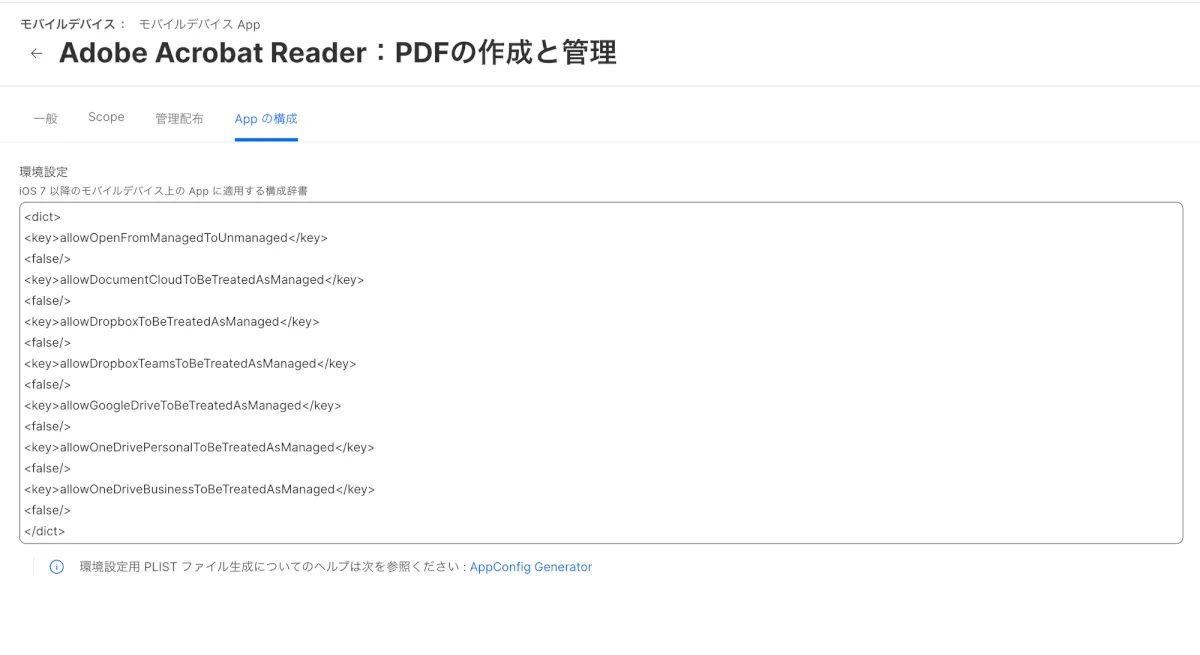Click the allowOneDriveBusinessToBeTreatedAsManaged key line
1200x655 pixels.
tap(200, 490)
